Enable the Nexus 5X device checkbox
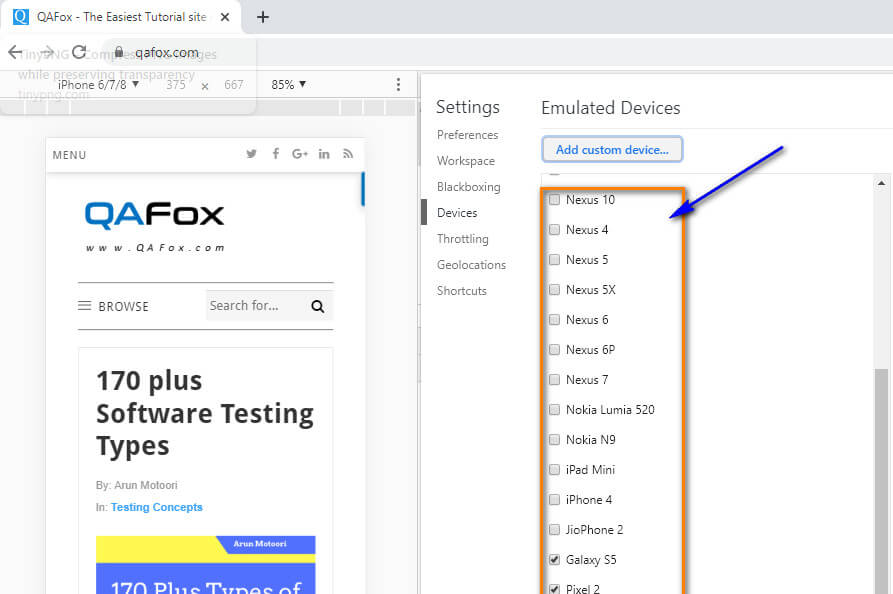The image size is (893, 594). point(554,290)
